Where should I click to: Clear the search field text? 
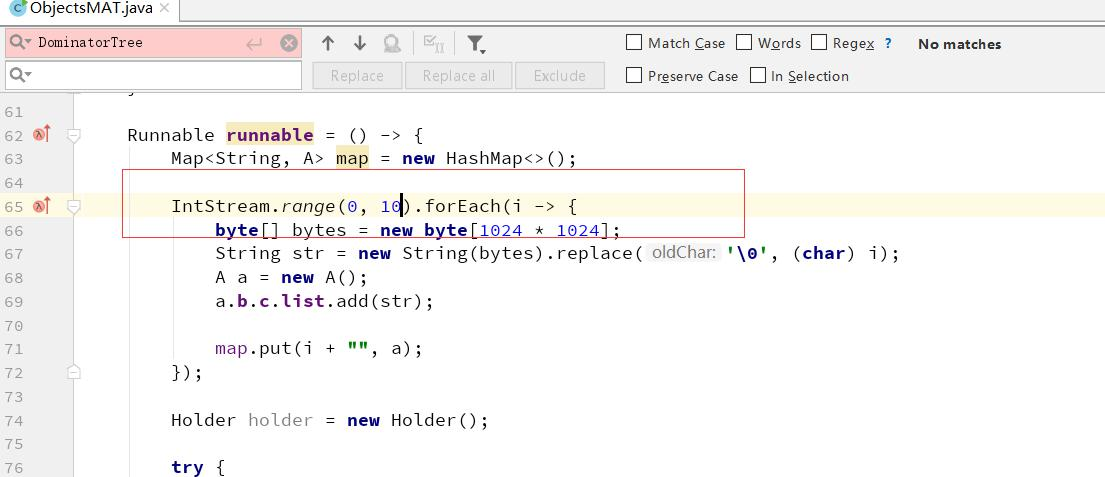click(289, 44)
